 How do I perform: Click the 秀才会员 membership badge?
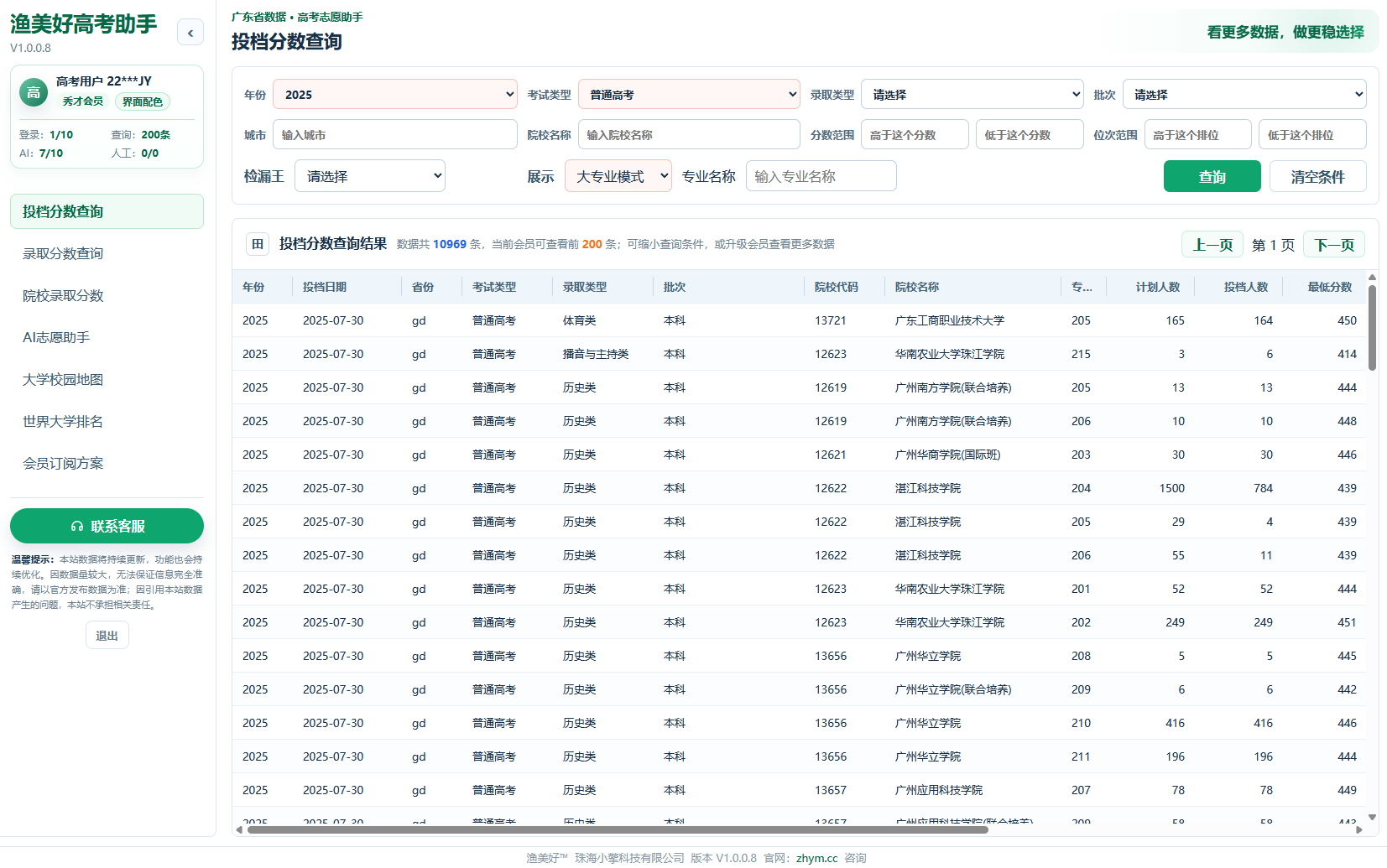(83, 101)
